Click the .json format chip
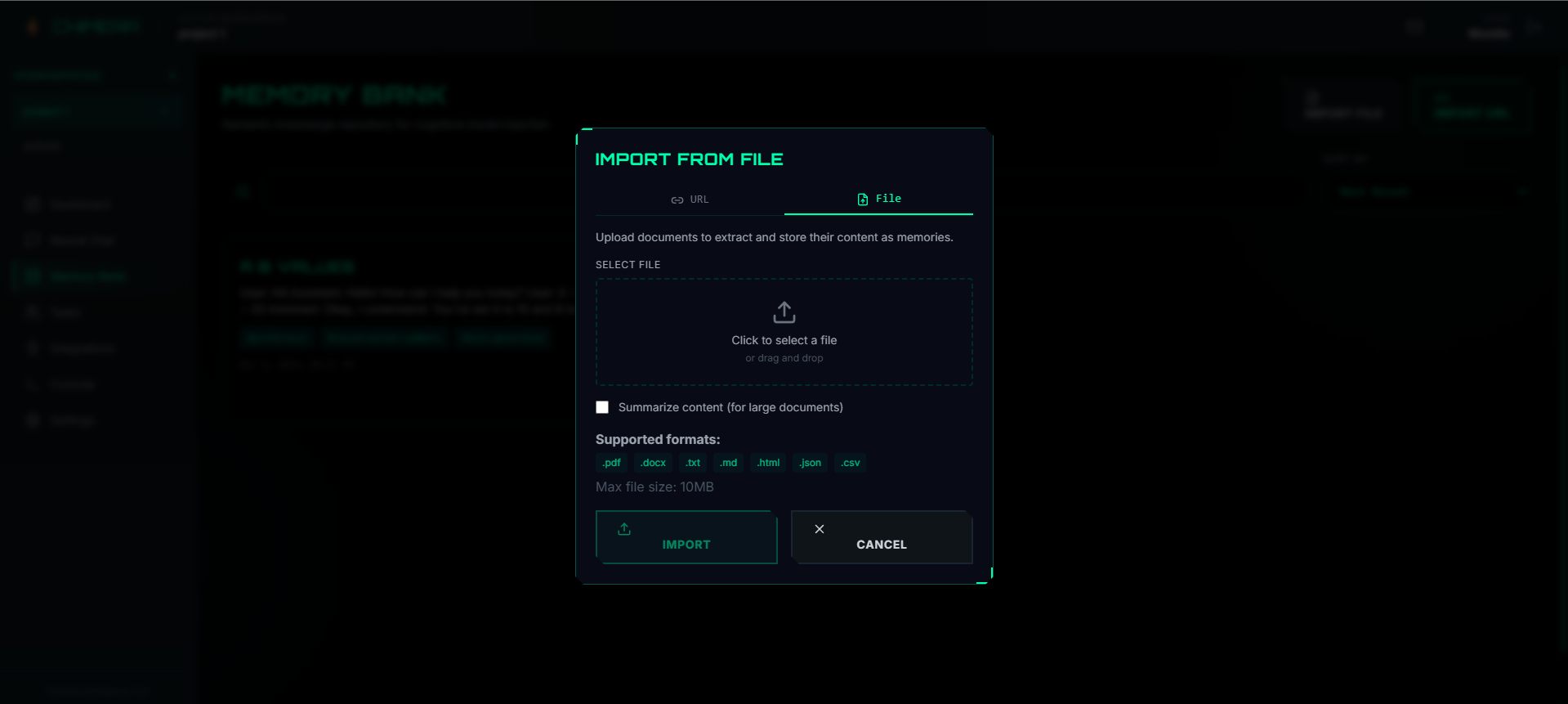The width and height of the screenshot is (1568, 704). pos(810,463)
